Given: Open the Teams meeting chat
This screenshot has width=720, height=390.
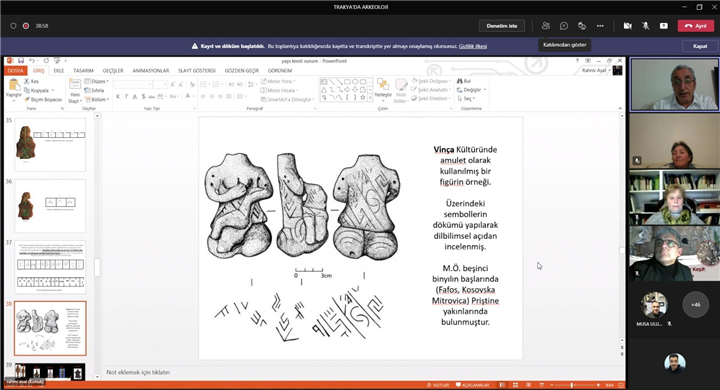Looking at the screenshot, I should (x=564, y=26).
